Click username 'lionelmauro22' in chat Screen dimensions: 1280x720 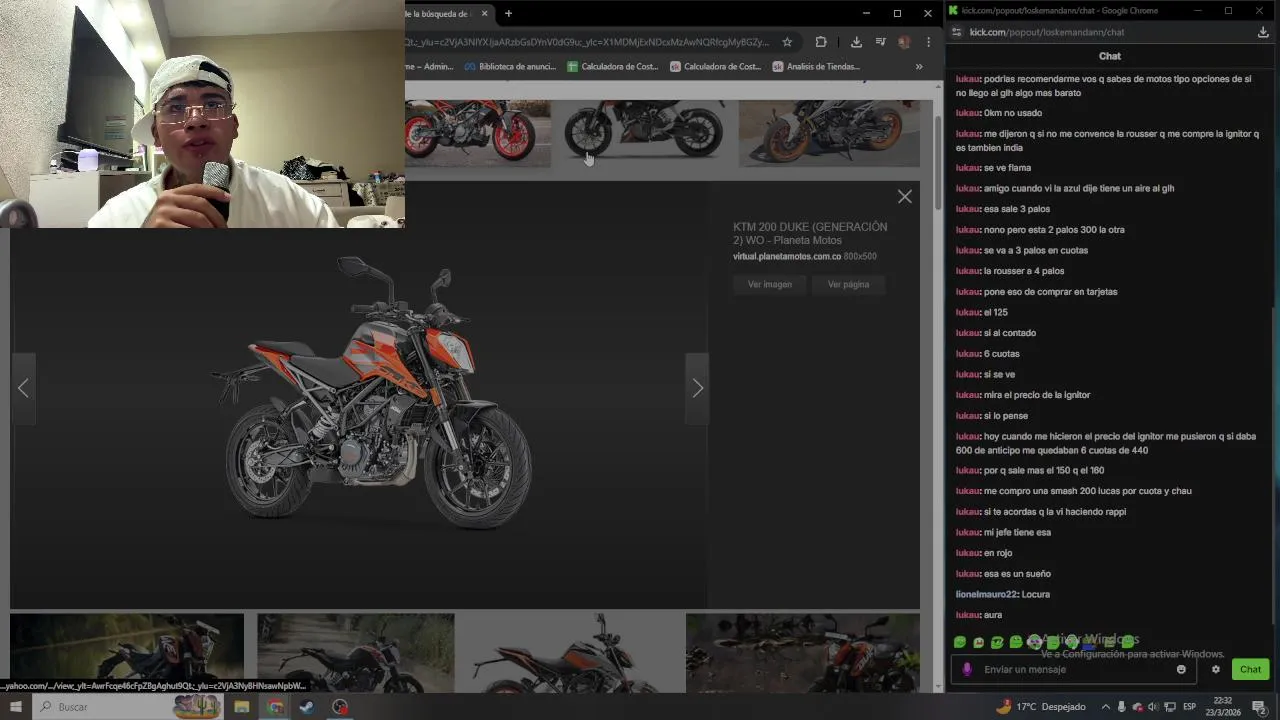tap(988, 595)
